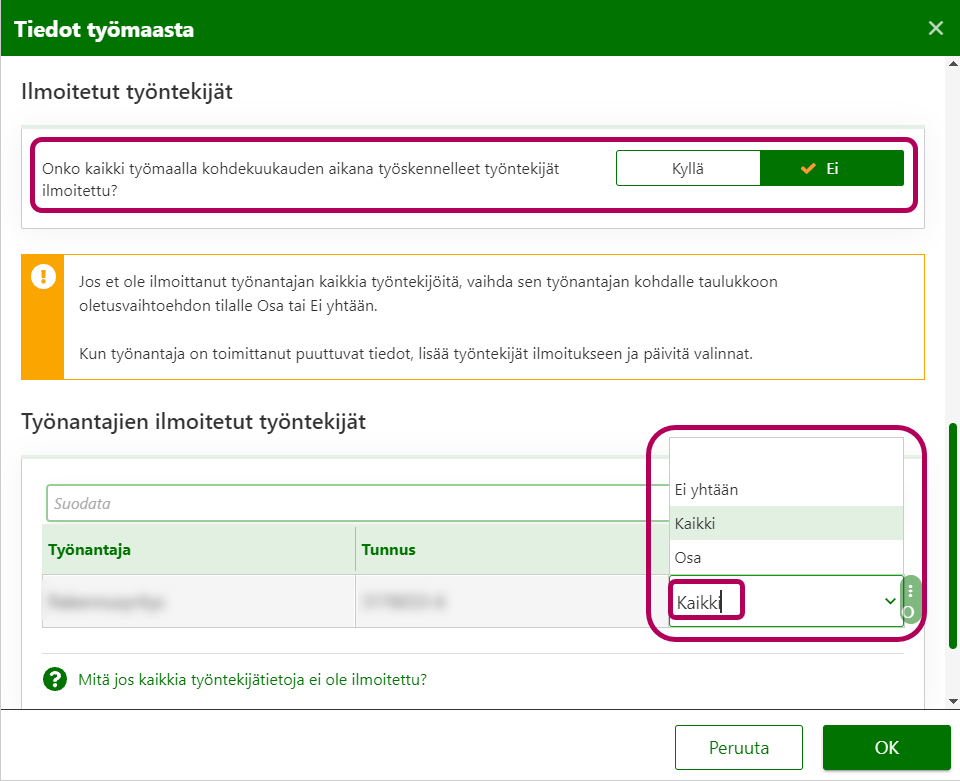Confirm with the OK button
960x781 pixels.
(x=886, y=747)
